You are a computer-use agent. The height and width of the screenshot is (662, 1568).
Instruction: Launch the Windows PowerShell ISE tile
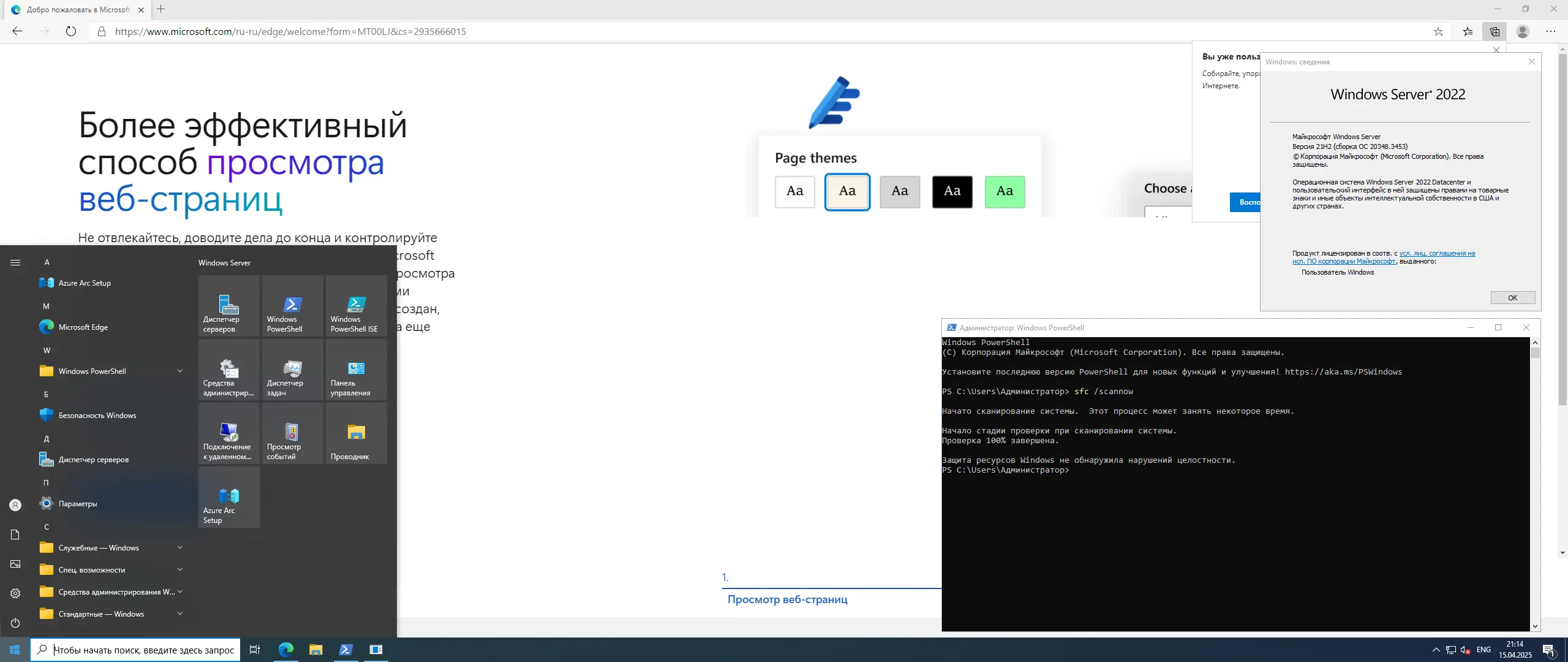(356, 305)
